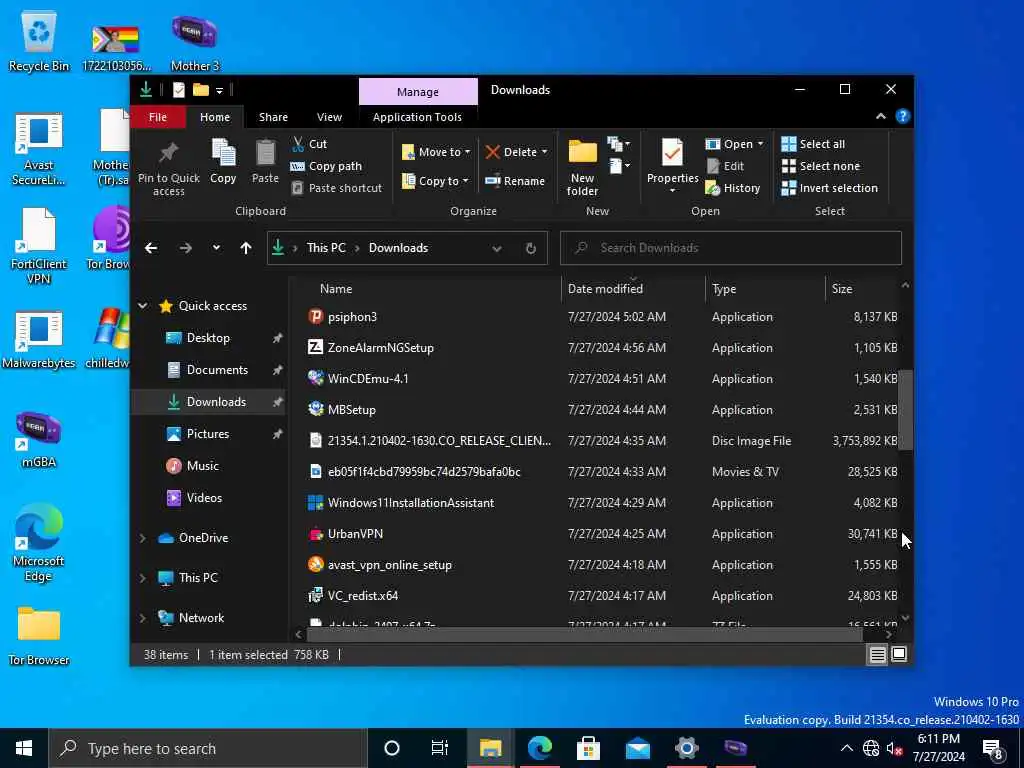Click the Manage contextual tab
Viewport: 1024px width, 768px height.
tap(418, 92)
